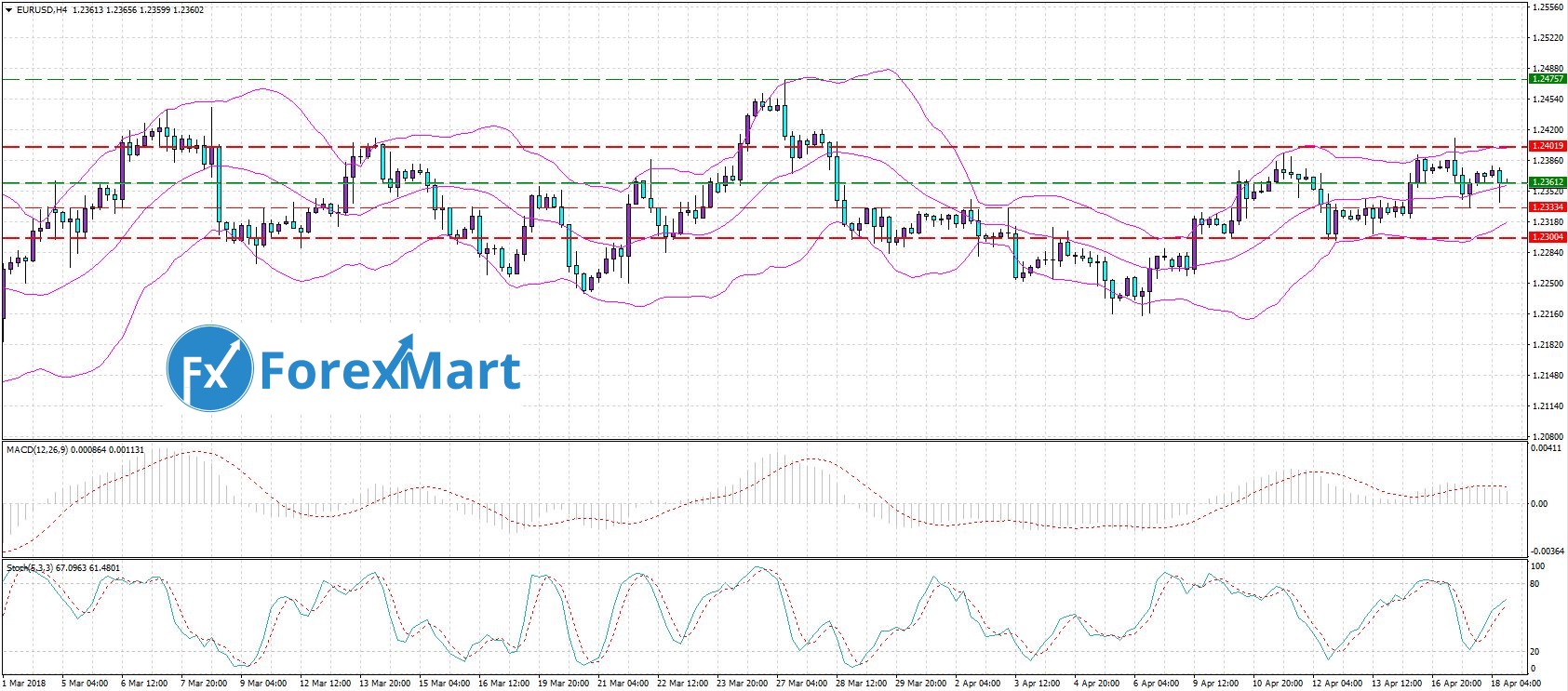
Task: Click the 7 Mar 20:00 time label
Action: (204, 684)
